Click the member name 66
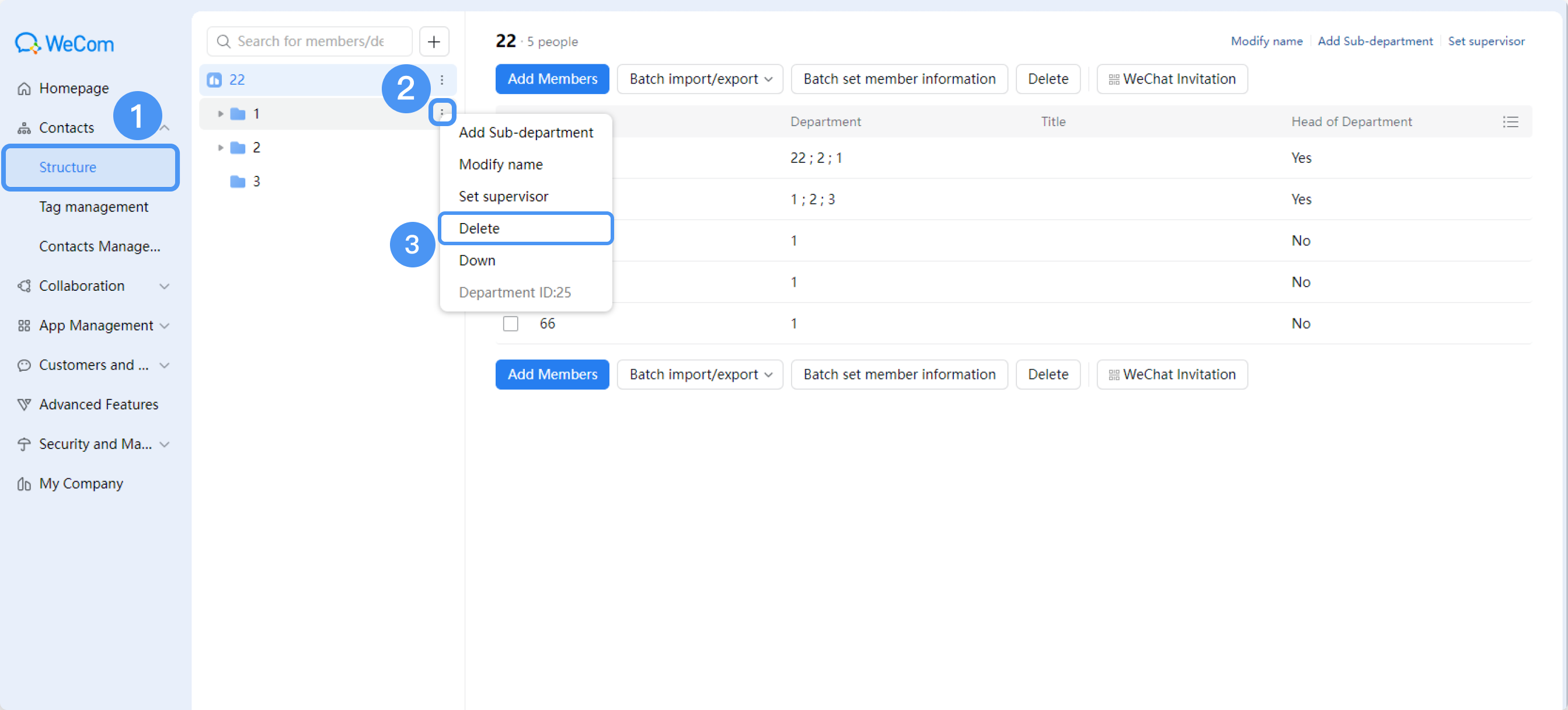The width and height of the screenshot is (1568, 710). (x=547, y=323)
